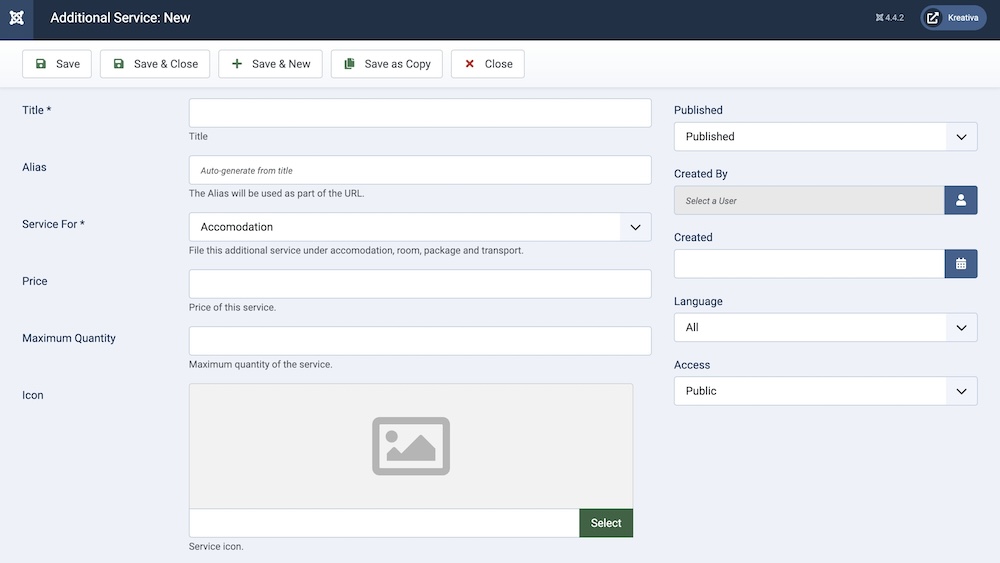Select the Maximum Quantity field
The width and height of the screenshot is (1000, 563).
[x=420, y=341]
